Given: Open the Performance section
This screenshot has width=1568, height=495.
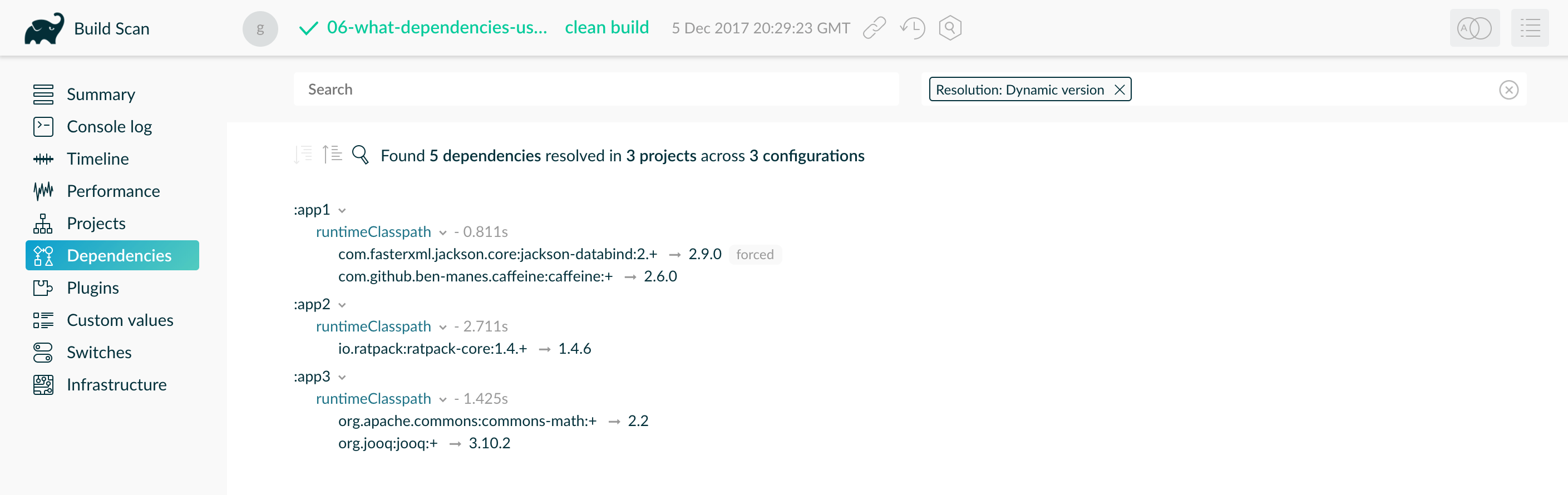Looking at the screenshot, I should tap(113, 191).
